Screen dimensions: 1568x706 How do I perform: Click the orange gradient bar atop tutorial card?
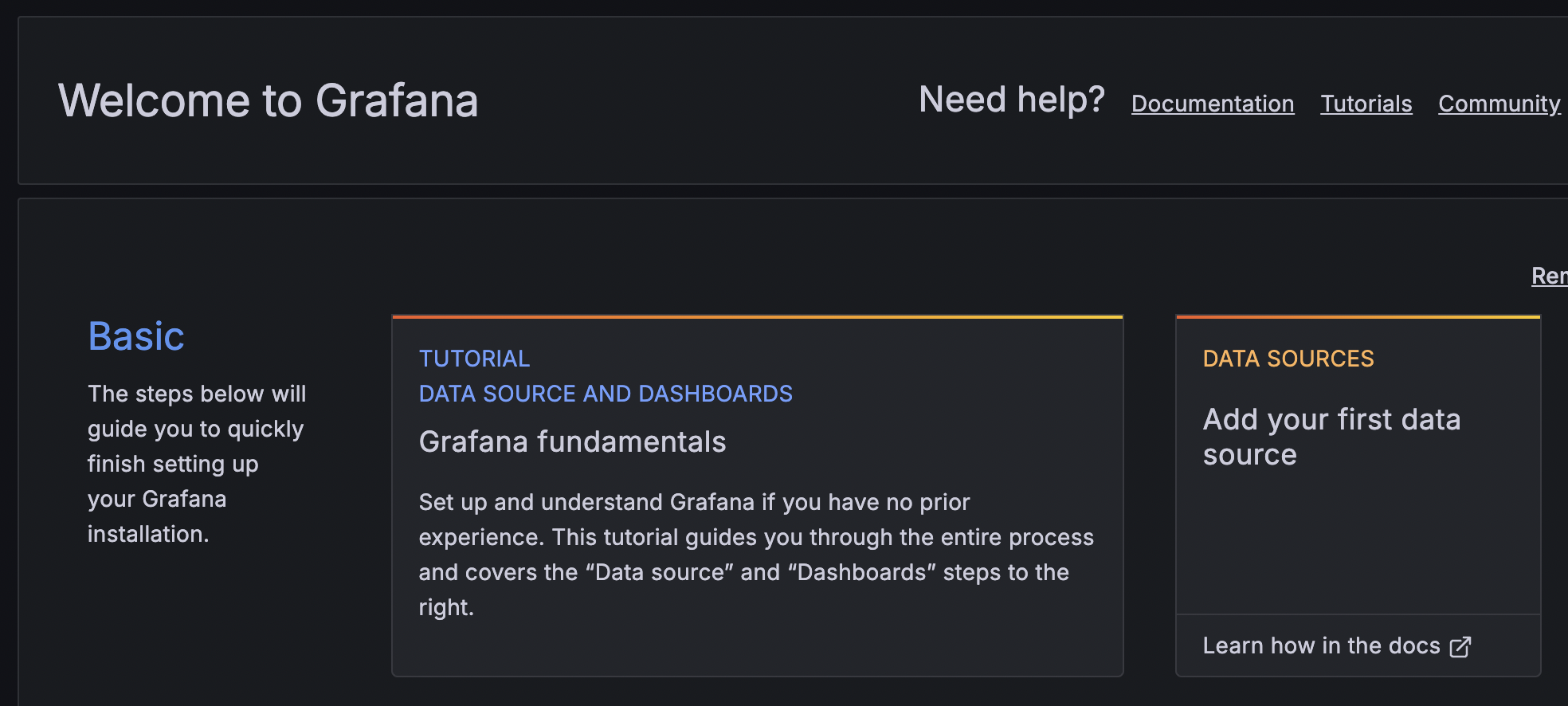[757, 316]
